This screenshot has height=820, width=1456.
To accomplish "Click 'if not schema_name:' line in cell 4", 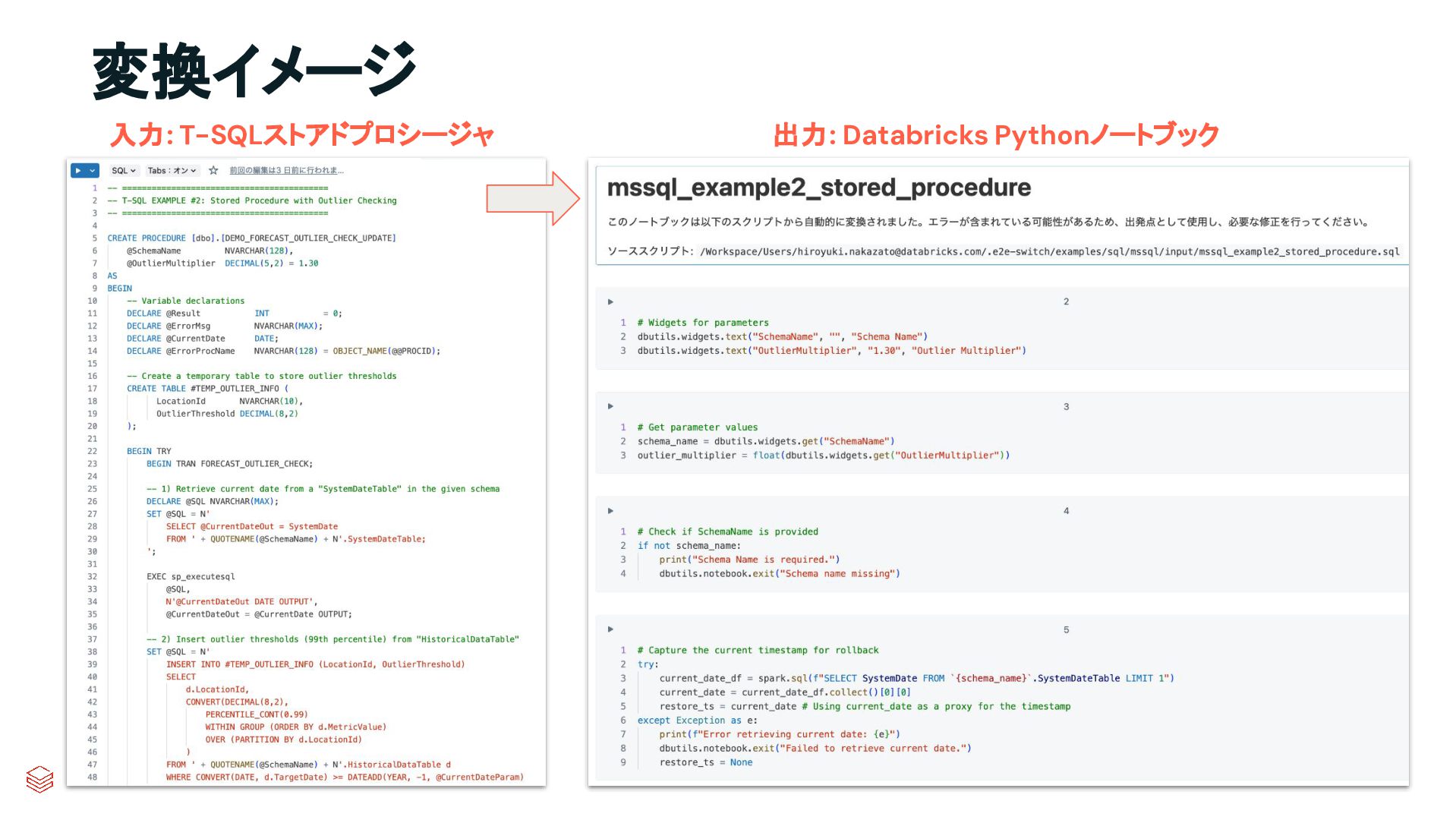I will tap(689, 546).
